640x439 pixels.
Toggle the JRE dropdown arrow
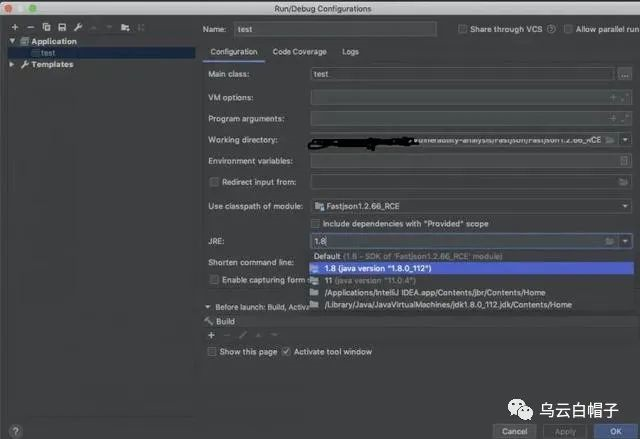click(625, 241)
